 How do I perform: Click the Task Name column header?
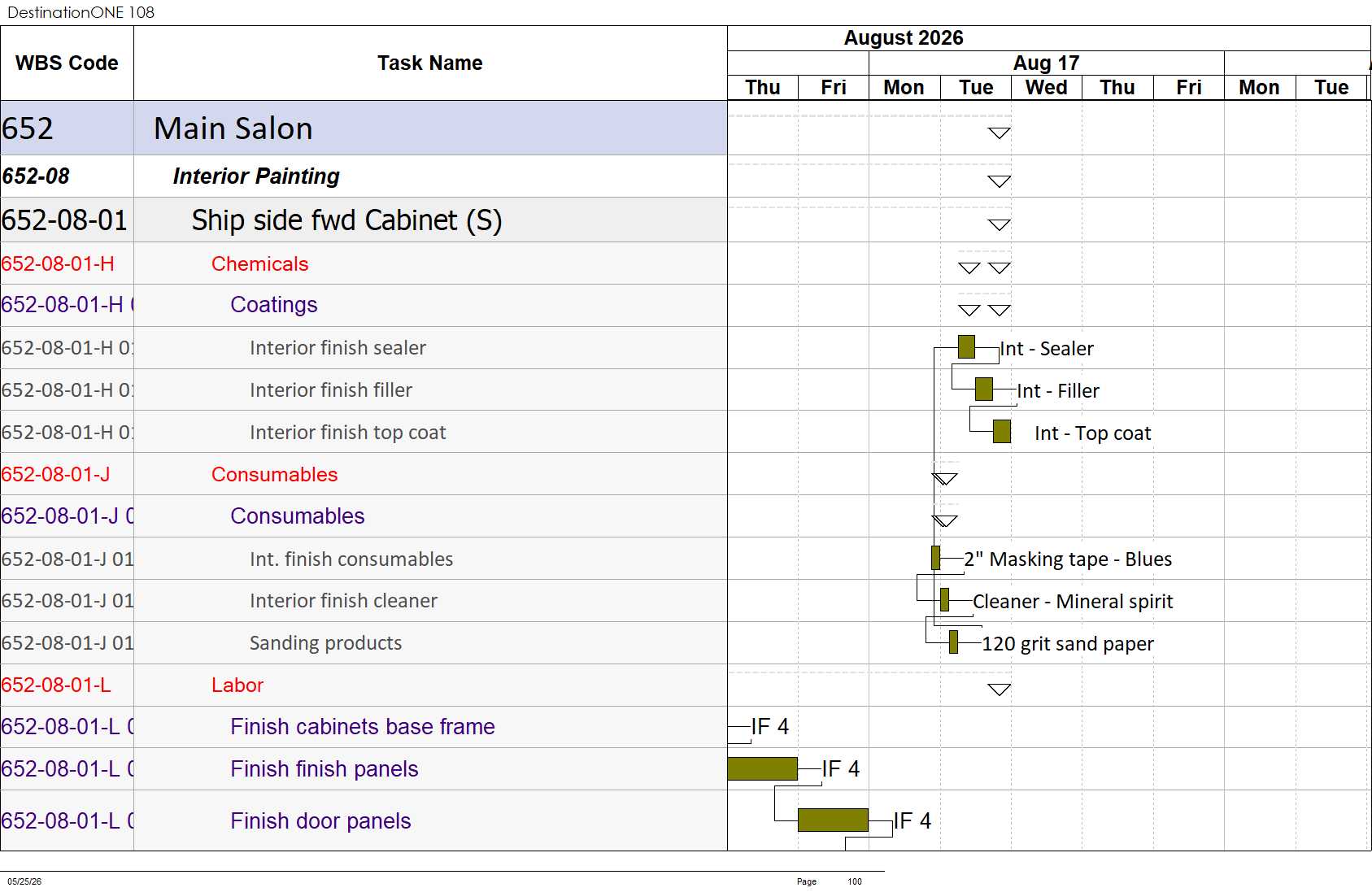click(x=429, y=63)
